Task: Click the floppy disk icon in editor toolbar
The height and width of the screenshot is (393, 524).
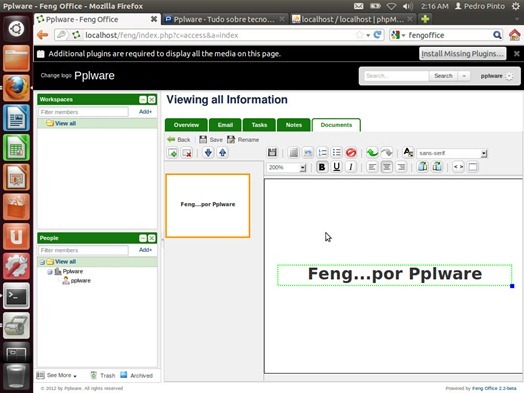Action: pos(272,153)
